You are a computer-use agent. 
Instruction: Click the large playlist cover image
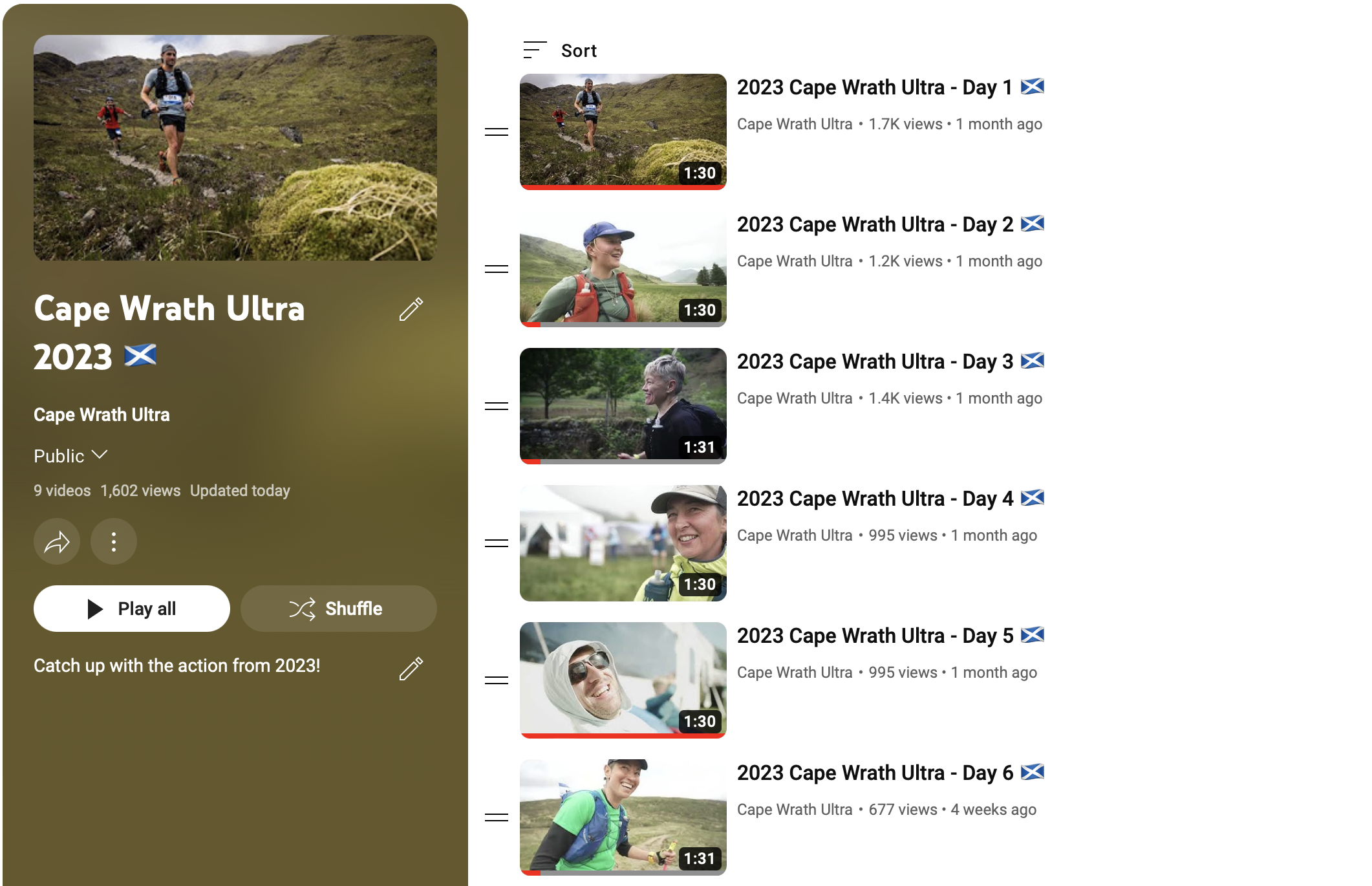[x=235, y=148]
